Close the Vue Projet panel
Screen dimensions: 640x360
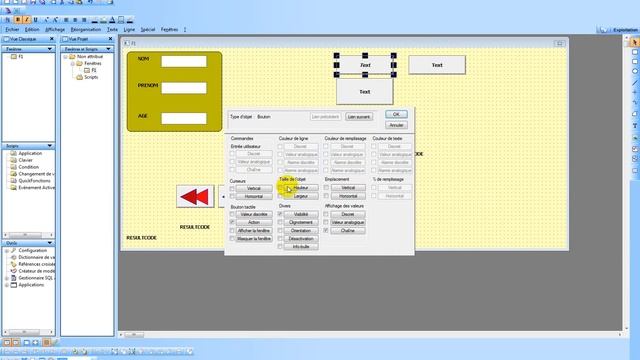[110, 39]
